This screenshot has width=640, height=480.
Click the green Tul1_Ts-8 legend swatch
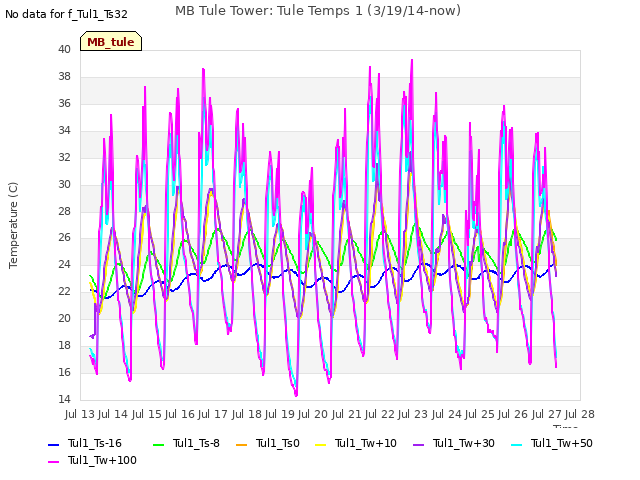pyautogui.click(x=158, y=444)
